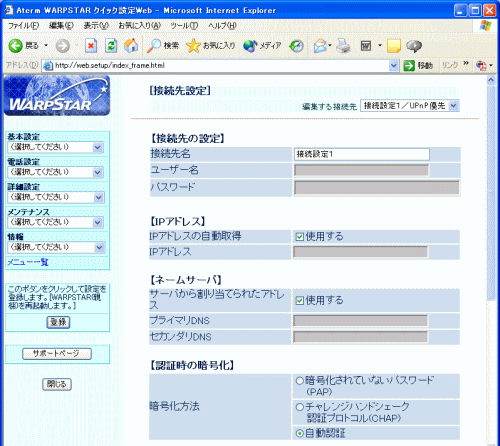Open the Mail icon in toolbar
Screen dimensions: 500x446
[320, 46]
